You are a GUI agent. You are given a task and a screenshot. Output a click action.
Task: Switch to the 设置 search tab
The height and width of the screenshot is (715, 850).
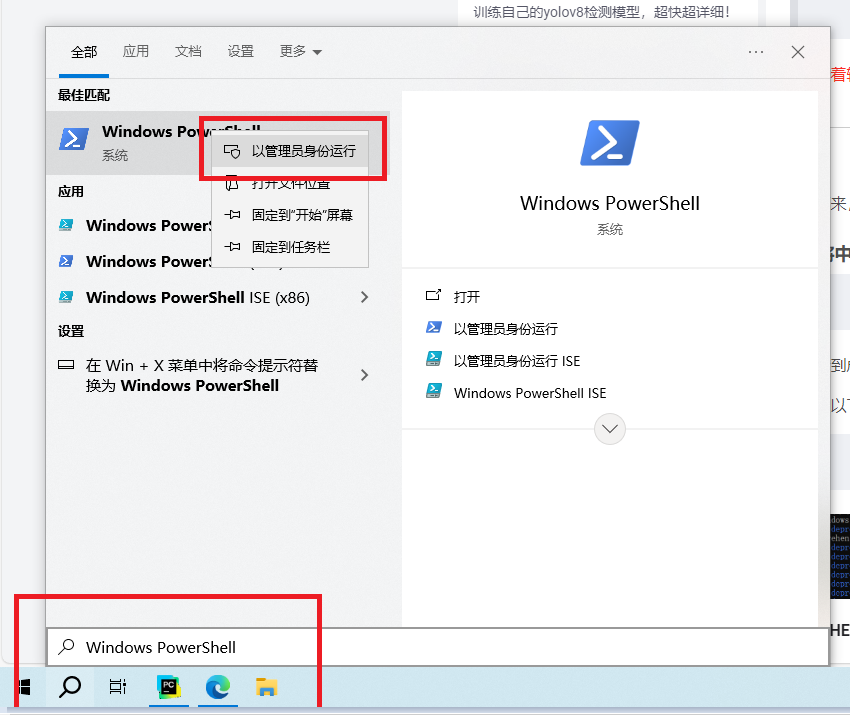pyautogui.click(x=241, y=51)
